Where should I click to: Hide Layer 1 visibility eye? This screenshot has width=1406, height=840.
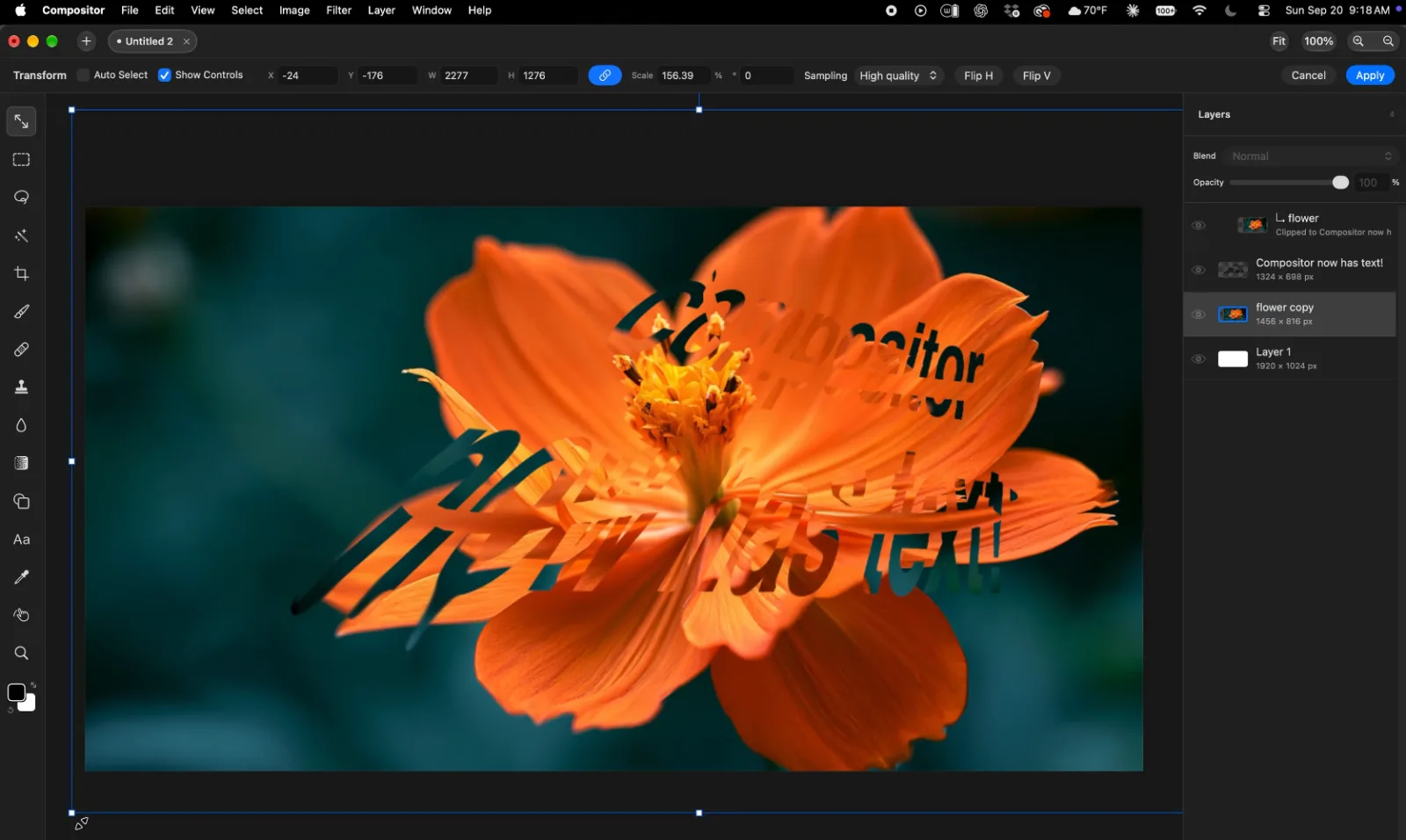pos(1198,359)
